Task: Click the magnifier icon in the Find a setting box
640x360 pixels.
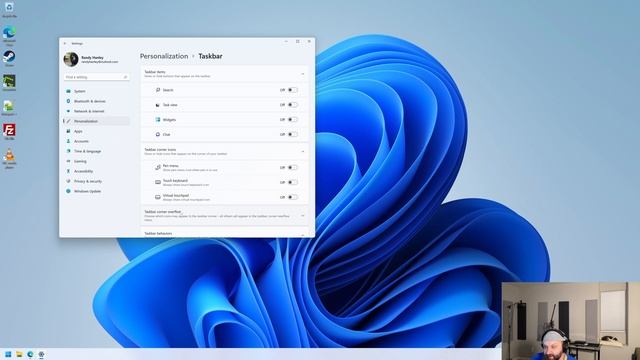Action: [125, 77]
